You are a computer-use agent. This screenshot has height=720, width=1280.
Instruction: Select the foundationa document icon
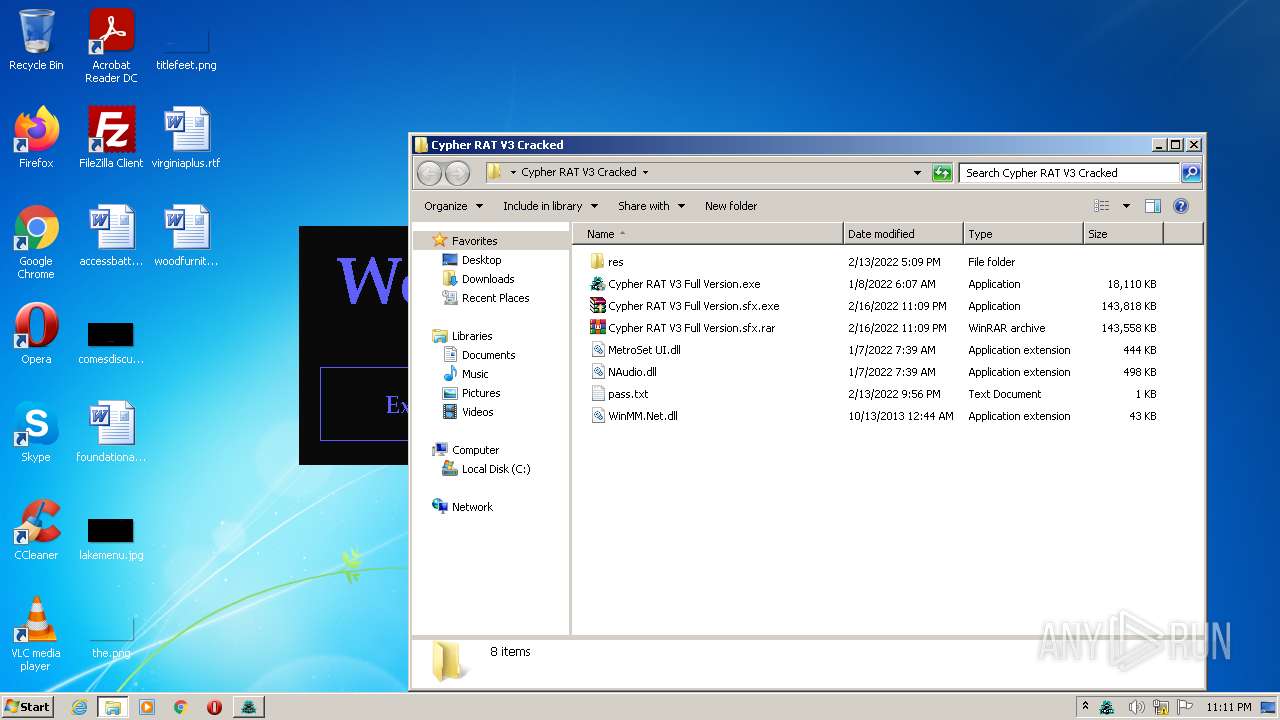tap(111, 433)
